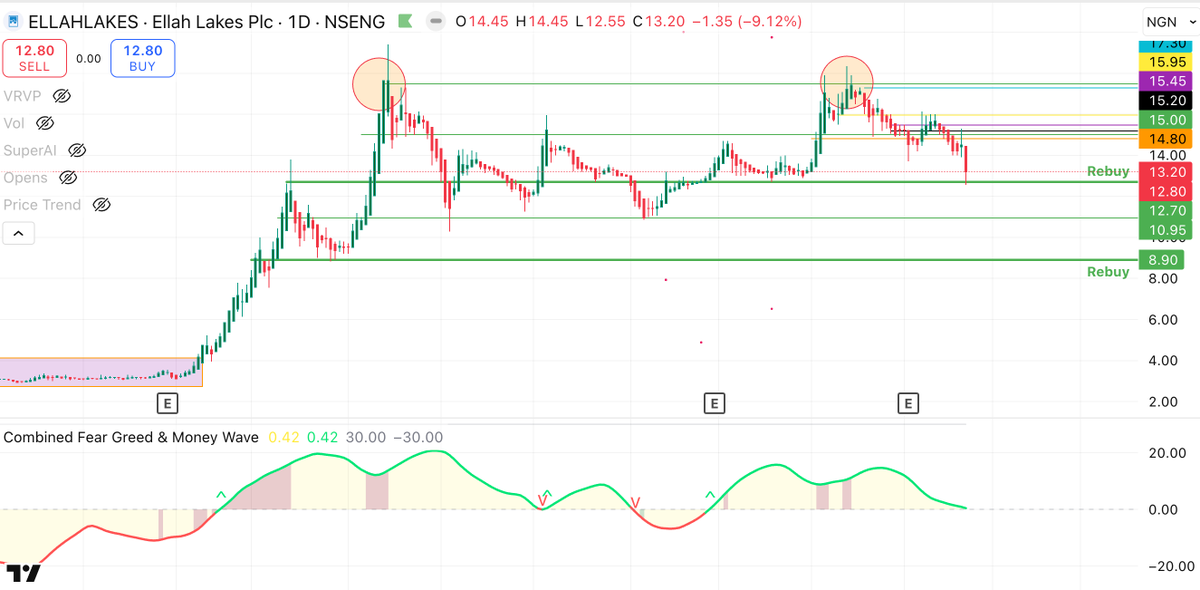Click the −30.00 indicator parameter value

418,437
